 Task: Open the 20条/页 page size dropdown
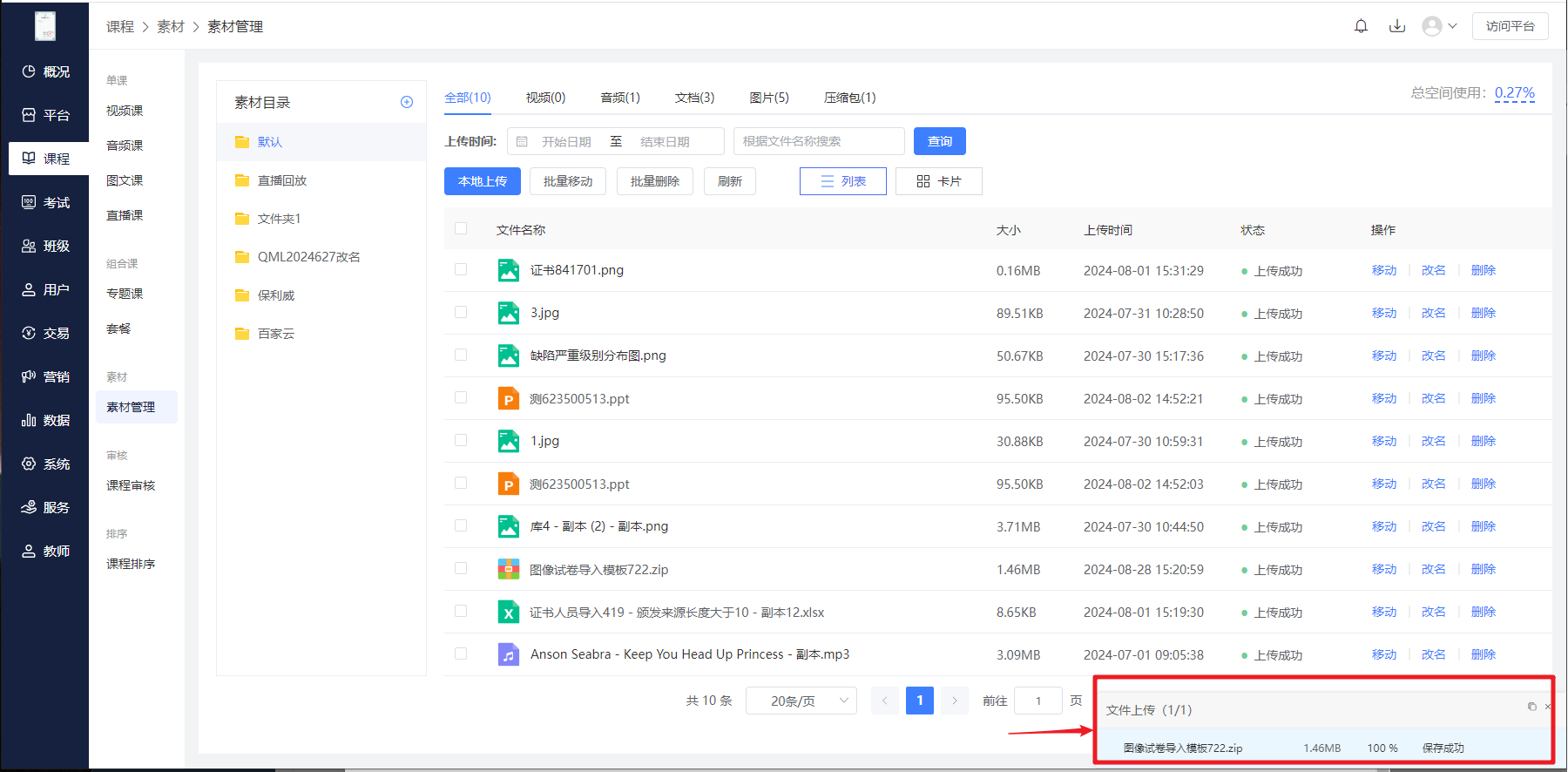point(801,701)
